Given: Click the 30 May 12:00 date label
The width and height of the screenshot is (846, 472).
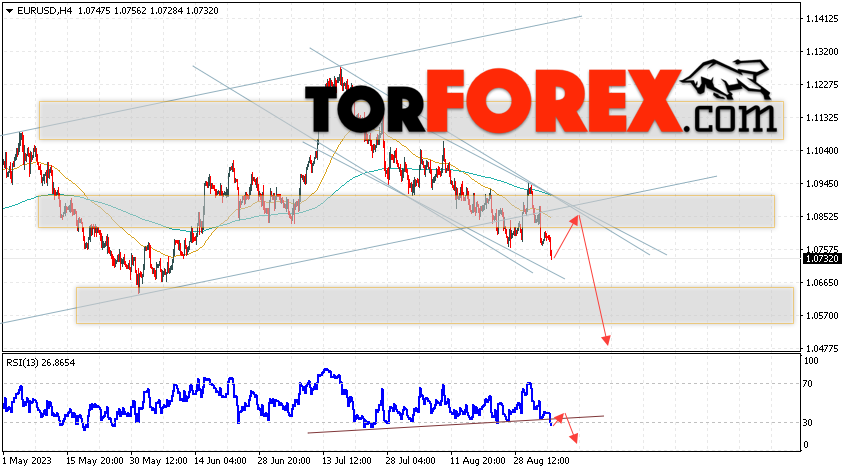Looking at the screenshot, I should point(159,461).
